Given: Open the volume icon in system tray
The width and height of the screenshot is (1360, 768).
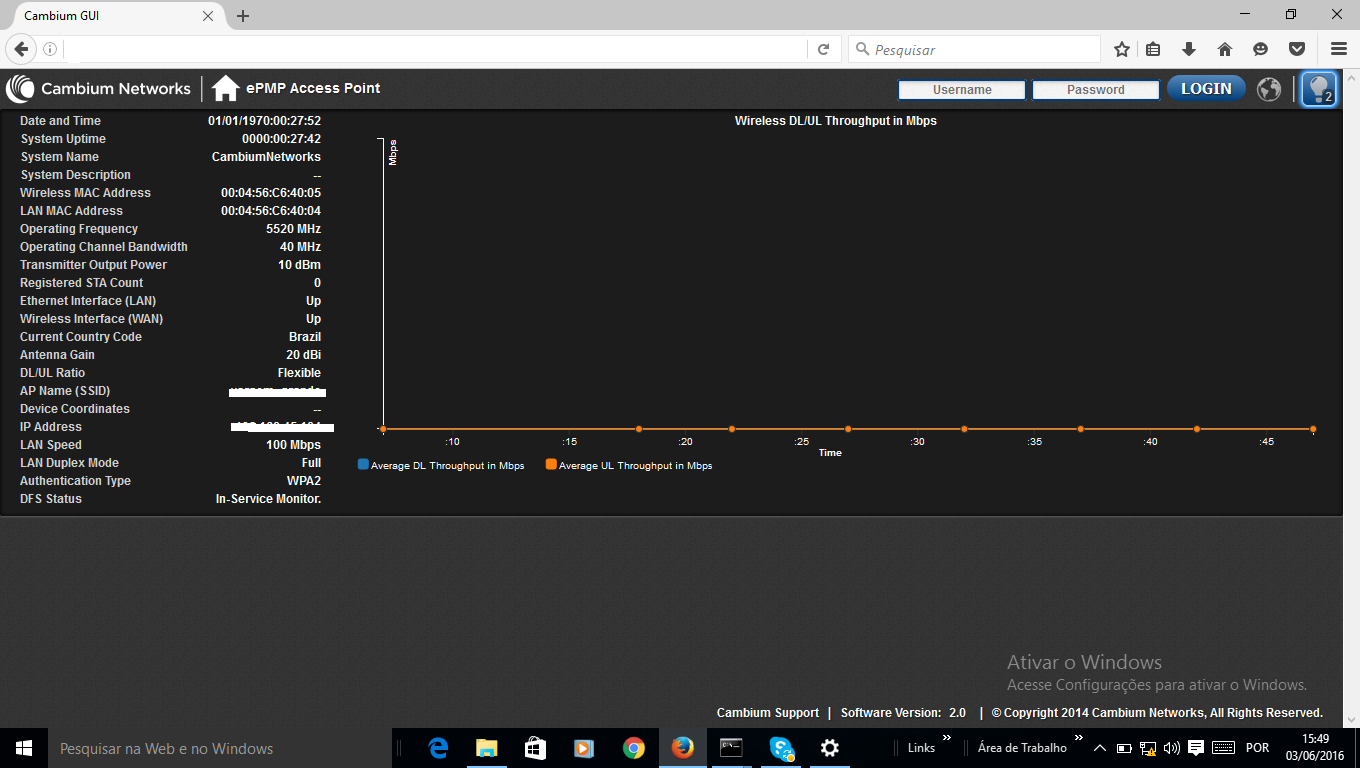Looking at the screenshot, I should (1172, 748).
